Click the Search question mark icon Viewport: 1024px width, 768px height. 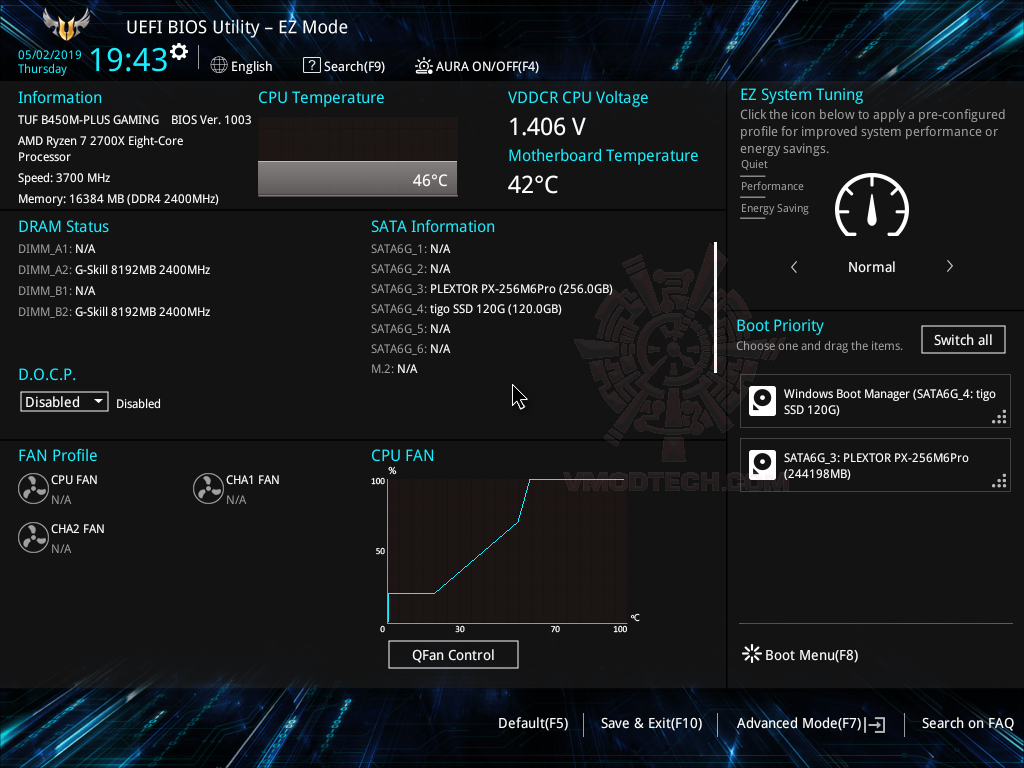point(312,65)
